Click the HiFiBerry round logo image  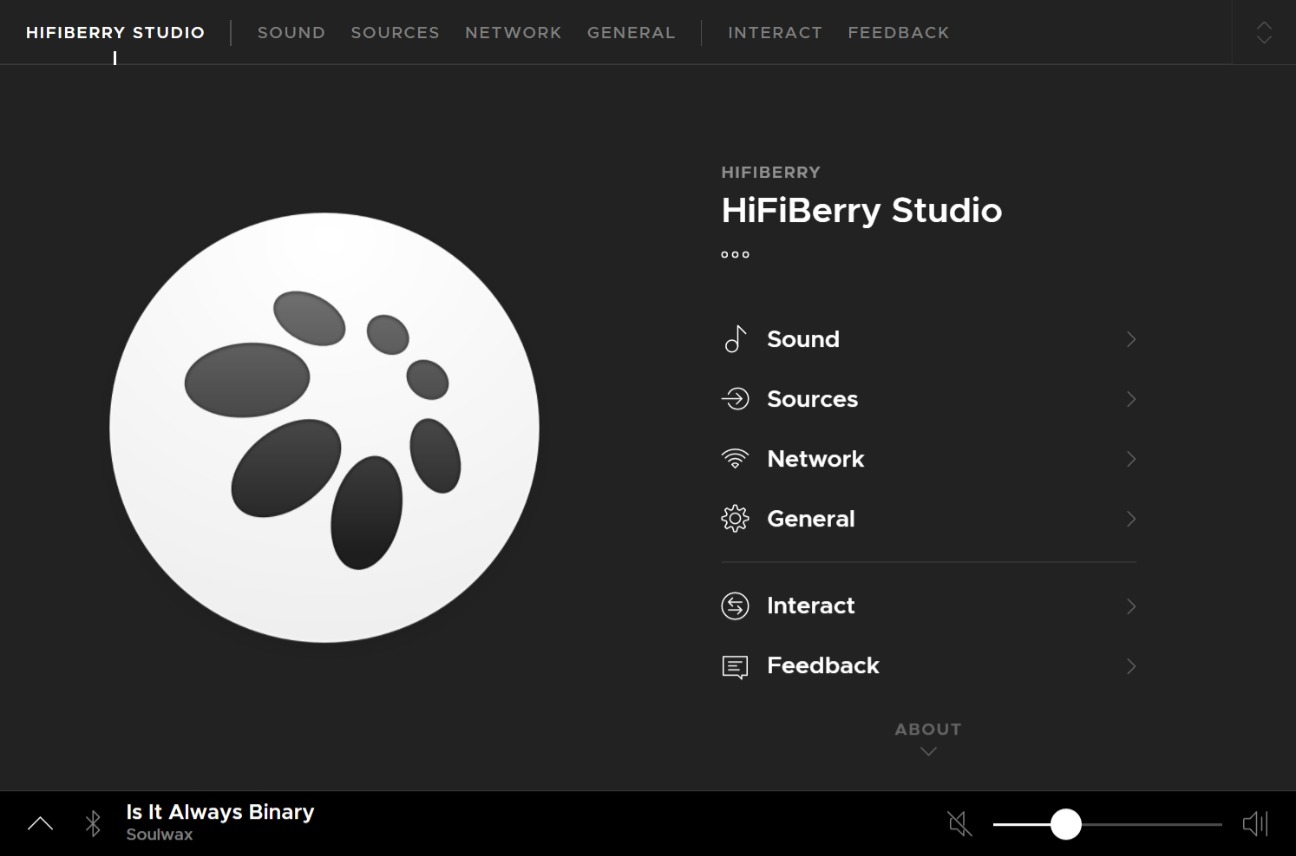324,428
